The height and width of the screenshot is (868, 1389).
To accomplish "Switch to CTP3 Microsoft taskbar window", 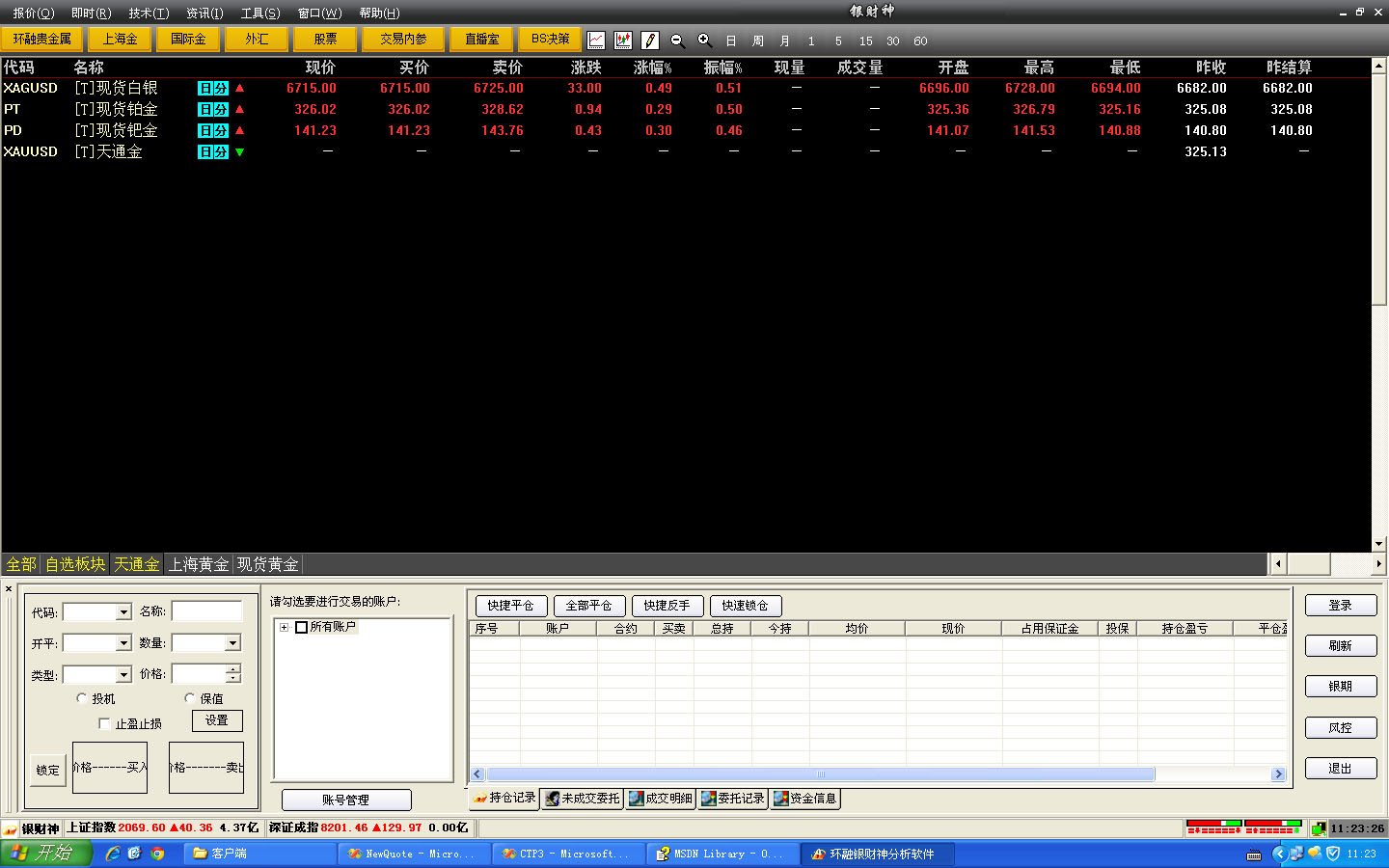I will (x=569, y=854).
